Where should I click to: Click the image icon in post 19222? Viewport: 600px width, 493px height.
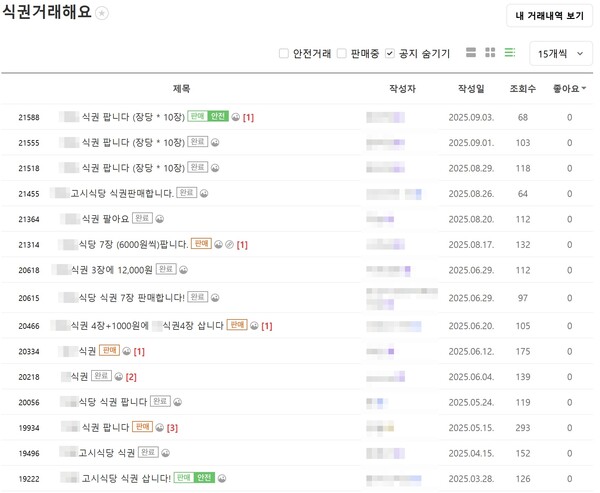[222, 478]
